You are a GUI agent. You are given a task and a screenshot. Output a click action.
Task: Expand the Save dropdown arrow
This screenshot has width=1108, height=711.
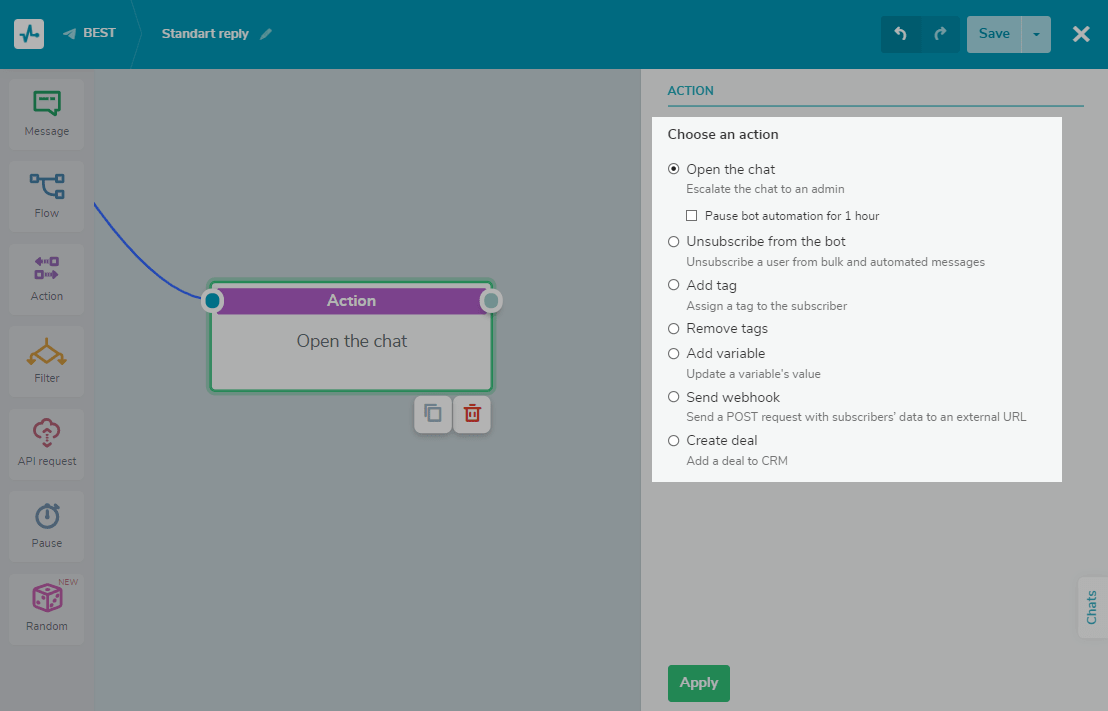(x=1036, y=34)
